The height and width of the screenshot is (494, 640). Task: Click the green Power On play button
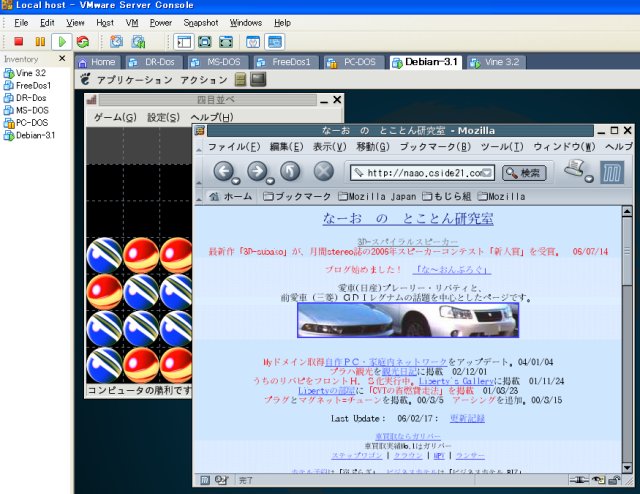[61, 42]
